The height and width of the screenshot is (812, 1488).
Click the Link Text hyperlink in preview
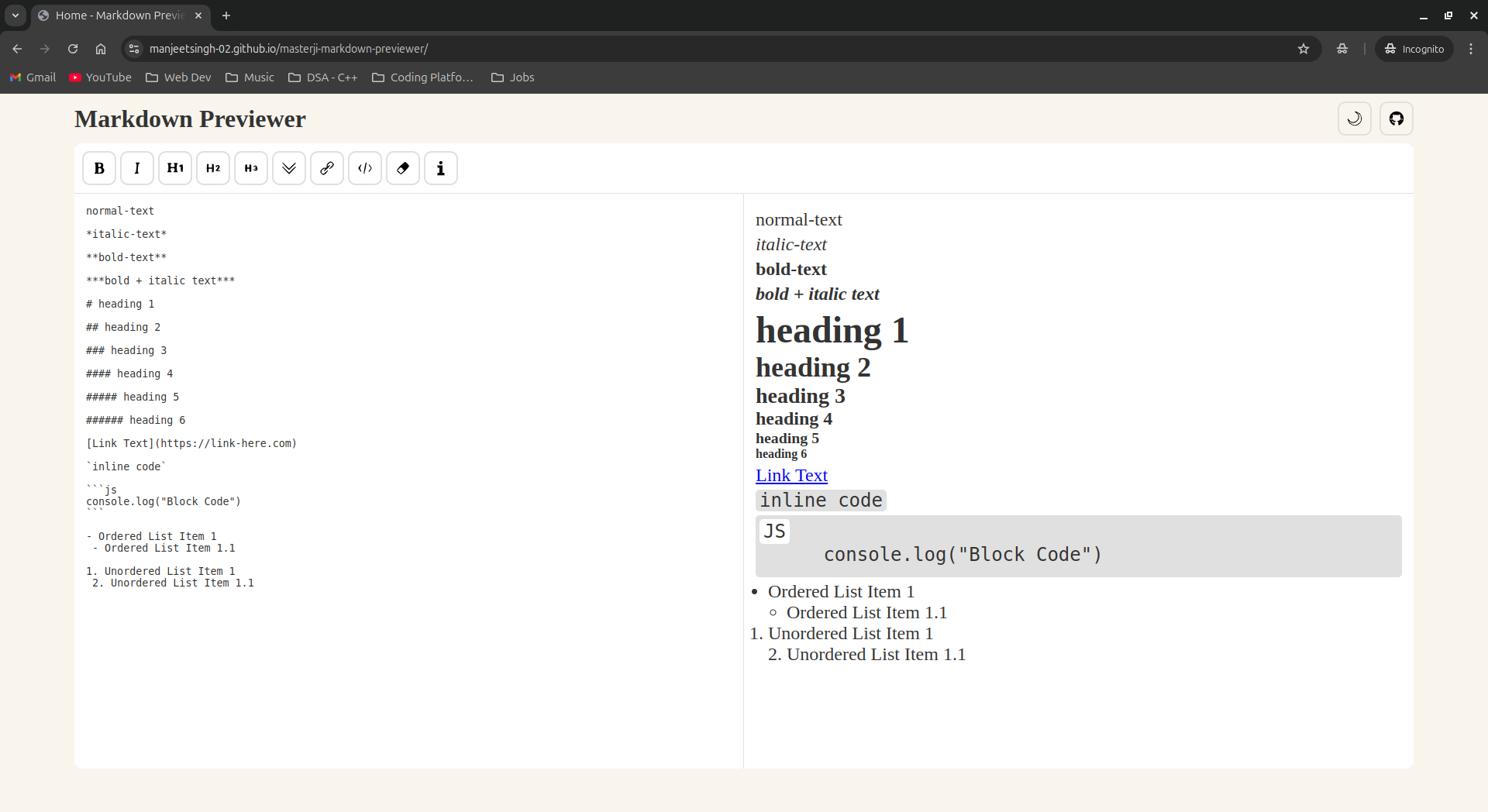(791, 476)
